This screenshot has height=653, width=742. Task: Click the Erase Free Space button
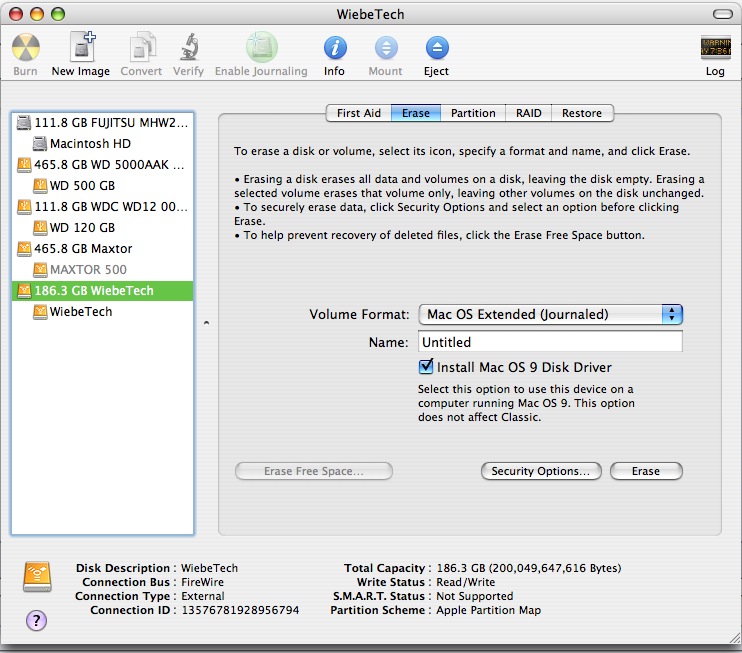[314, 471]
